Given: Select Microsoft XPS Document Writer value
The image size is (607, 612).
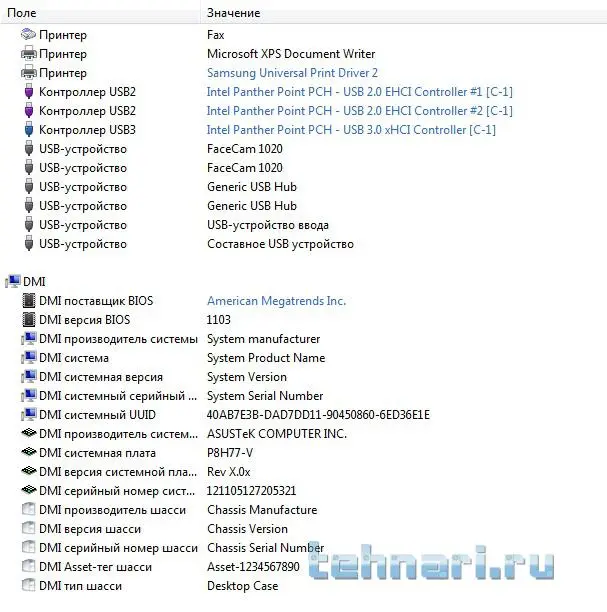Looking at the screenshot, I should click(291, 54).
